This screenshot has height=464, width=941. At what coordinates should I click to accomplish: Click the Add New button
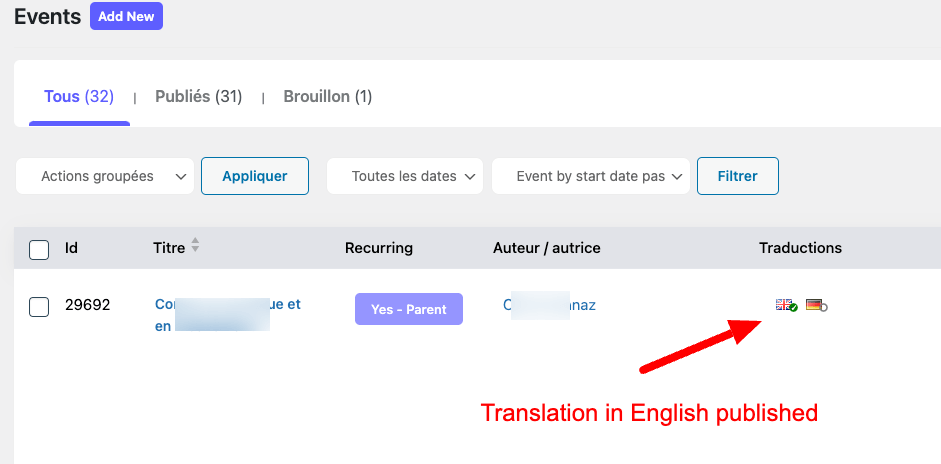(x=127, y=16)
